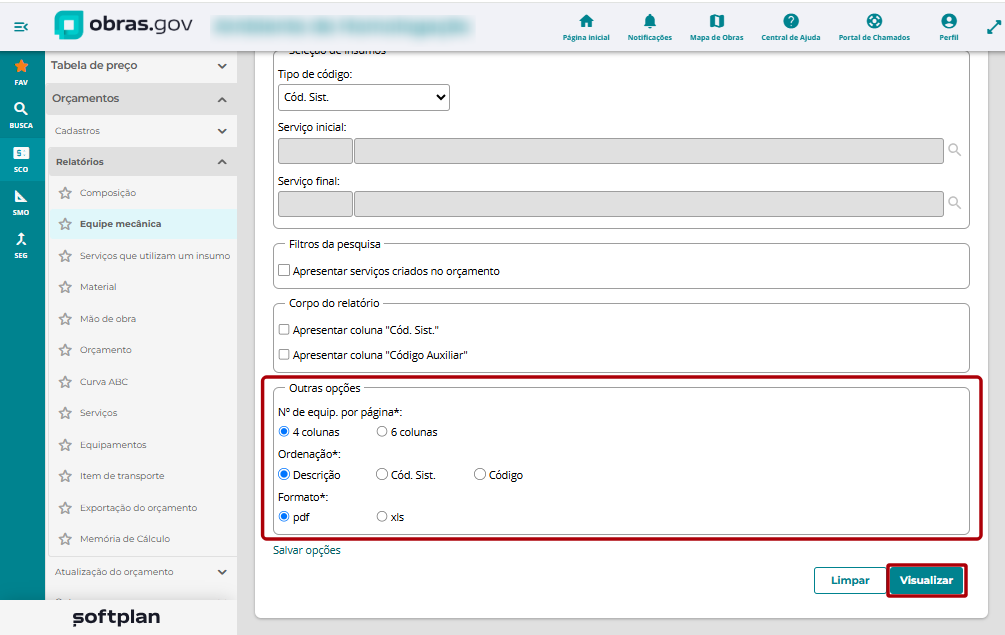Select pdf format radio

click(x=284, y=516)
